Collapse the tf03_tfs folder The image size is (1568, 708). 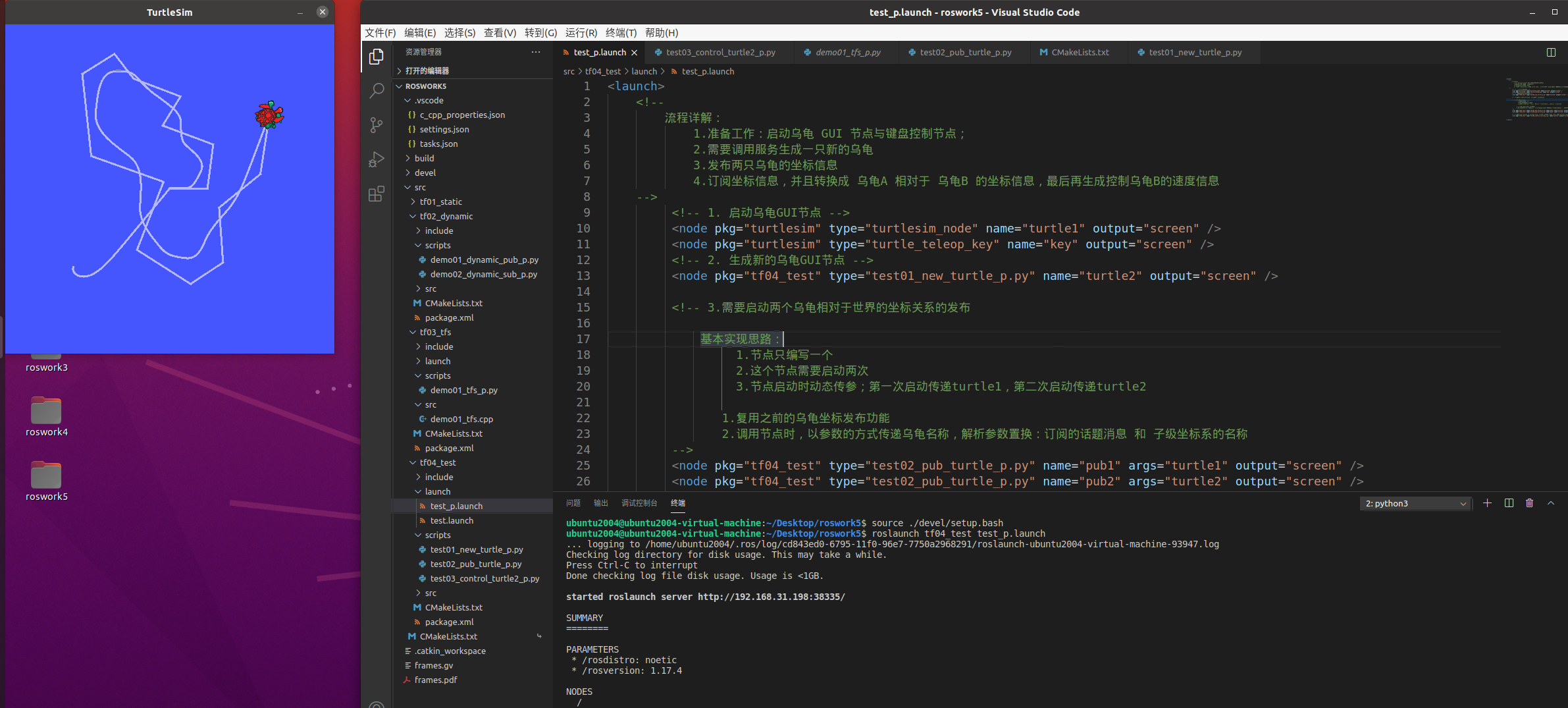473,332
